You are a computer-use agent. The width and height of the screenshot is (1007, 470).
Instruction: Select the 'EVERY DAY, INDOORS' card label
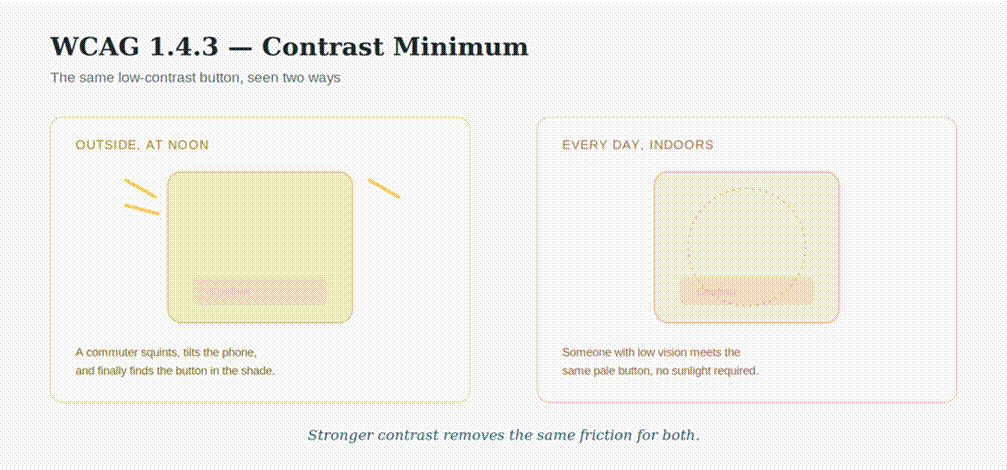pyautogui.click(x=638, y=145)
